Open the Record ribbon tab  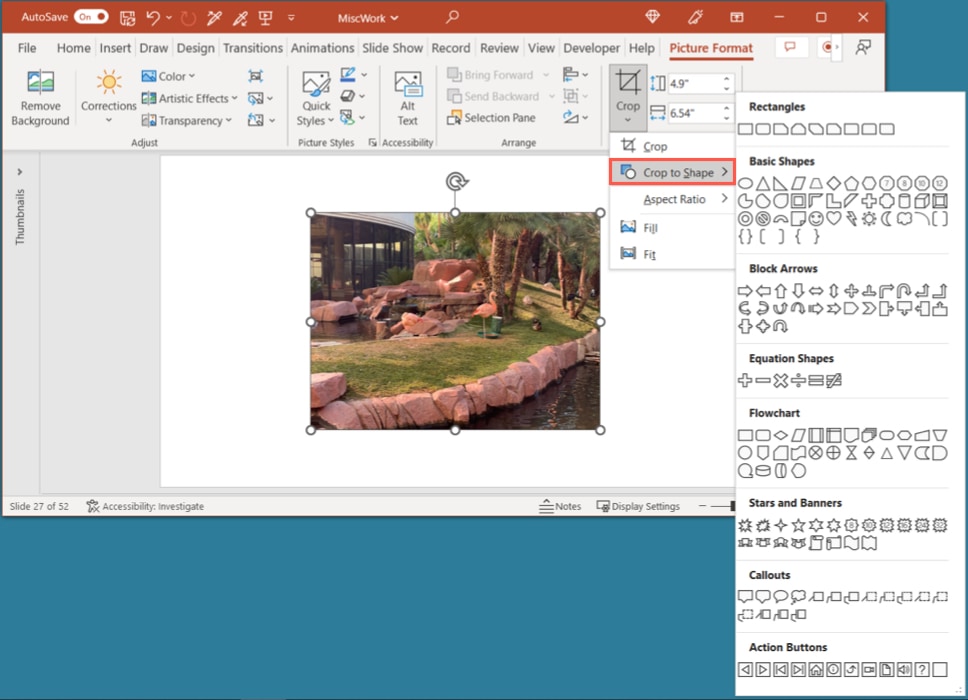[x=451, y=47]
